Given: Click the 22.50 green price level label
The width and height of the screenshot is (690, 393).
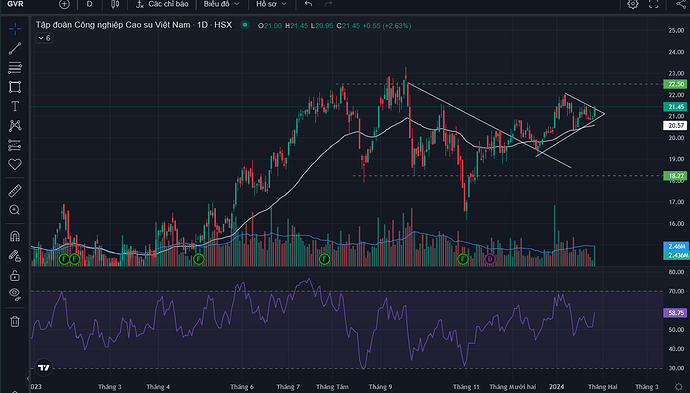Looking at the screenshot, I should coord(675,84).
